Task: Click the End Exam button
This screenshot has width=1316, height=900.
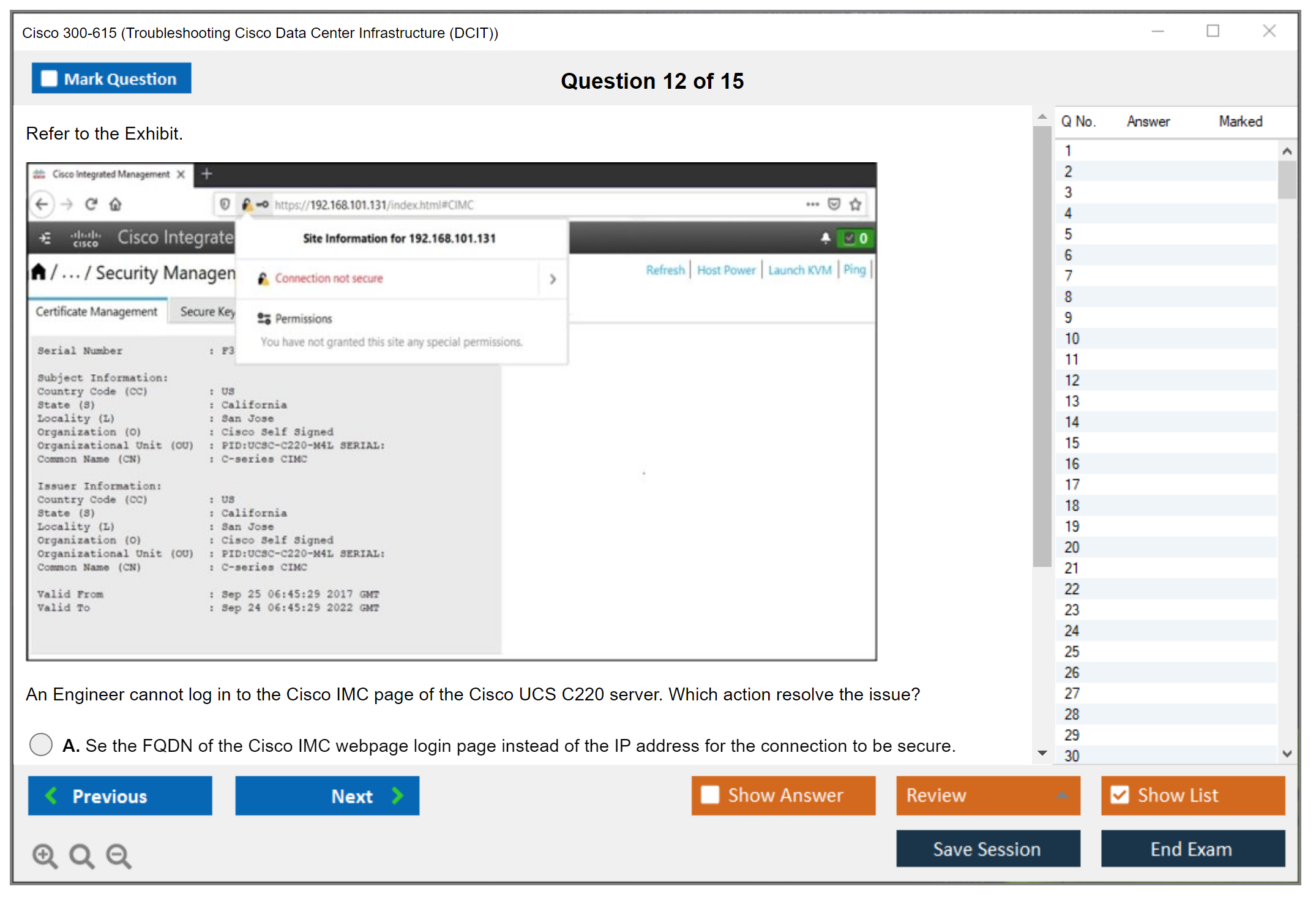Action: pyautogui.click(x=1192, y=849)
